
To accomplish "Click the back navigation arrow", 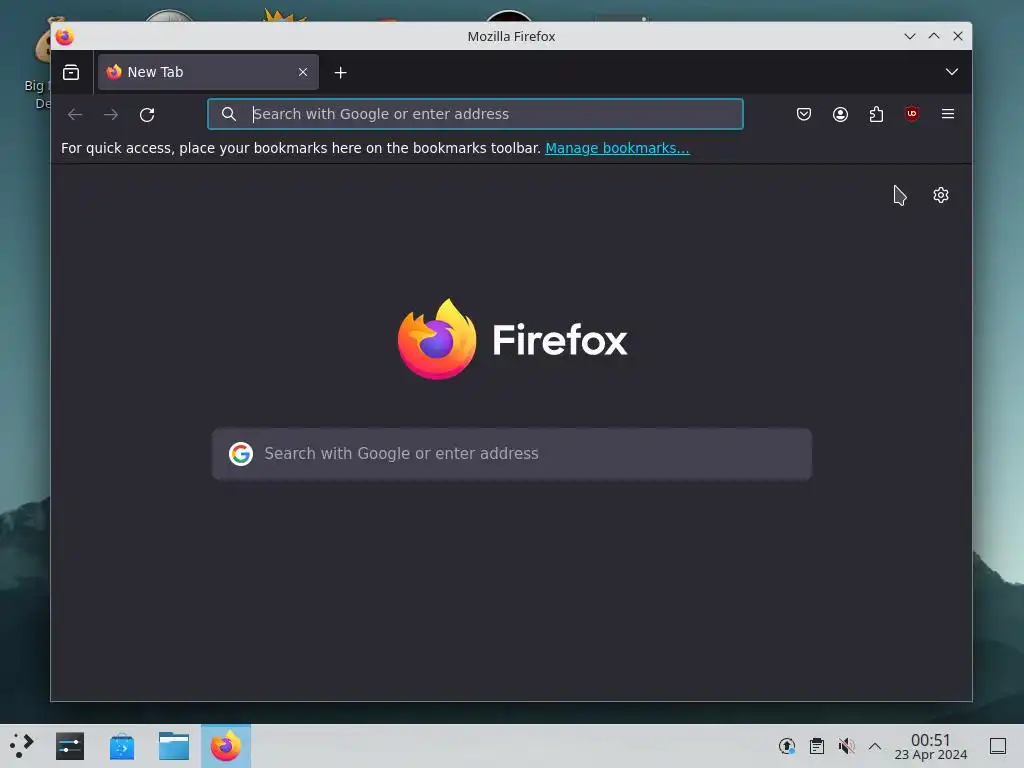I will point(75,115).
